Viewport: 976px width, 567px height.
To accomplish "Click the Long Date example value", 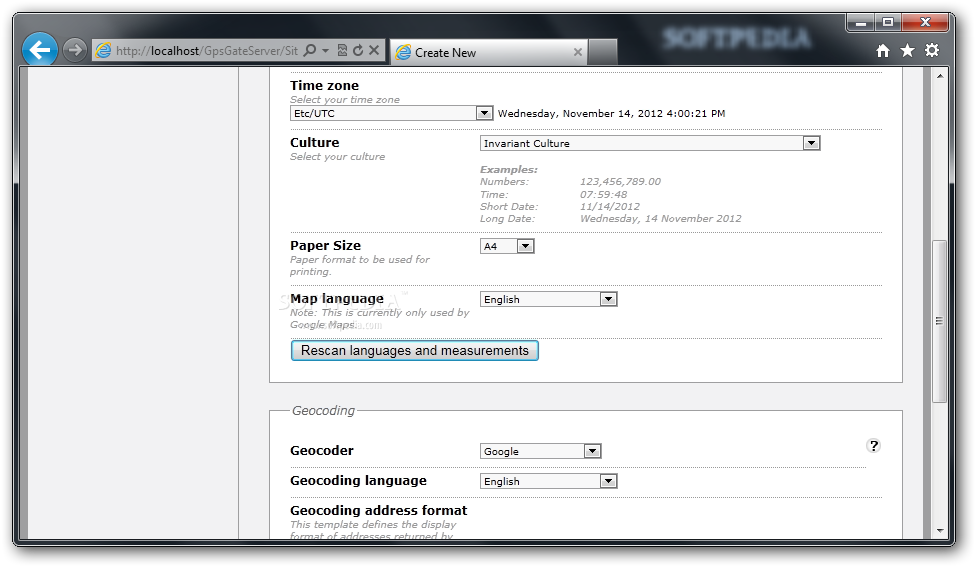I will click(660, 218).
